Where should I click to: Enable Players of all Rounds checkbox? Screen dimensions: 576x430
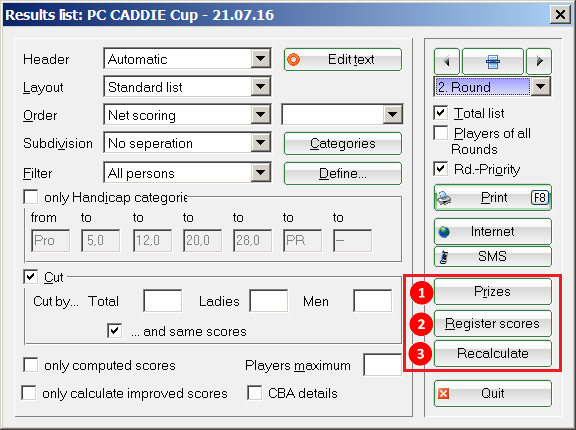tap(440, 133)
